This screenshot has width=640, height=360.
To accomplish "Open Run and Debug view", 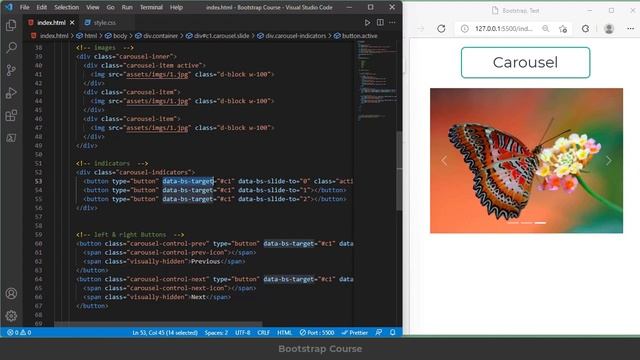I will [x=11, y=93].
